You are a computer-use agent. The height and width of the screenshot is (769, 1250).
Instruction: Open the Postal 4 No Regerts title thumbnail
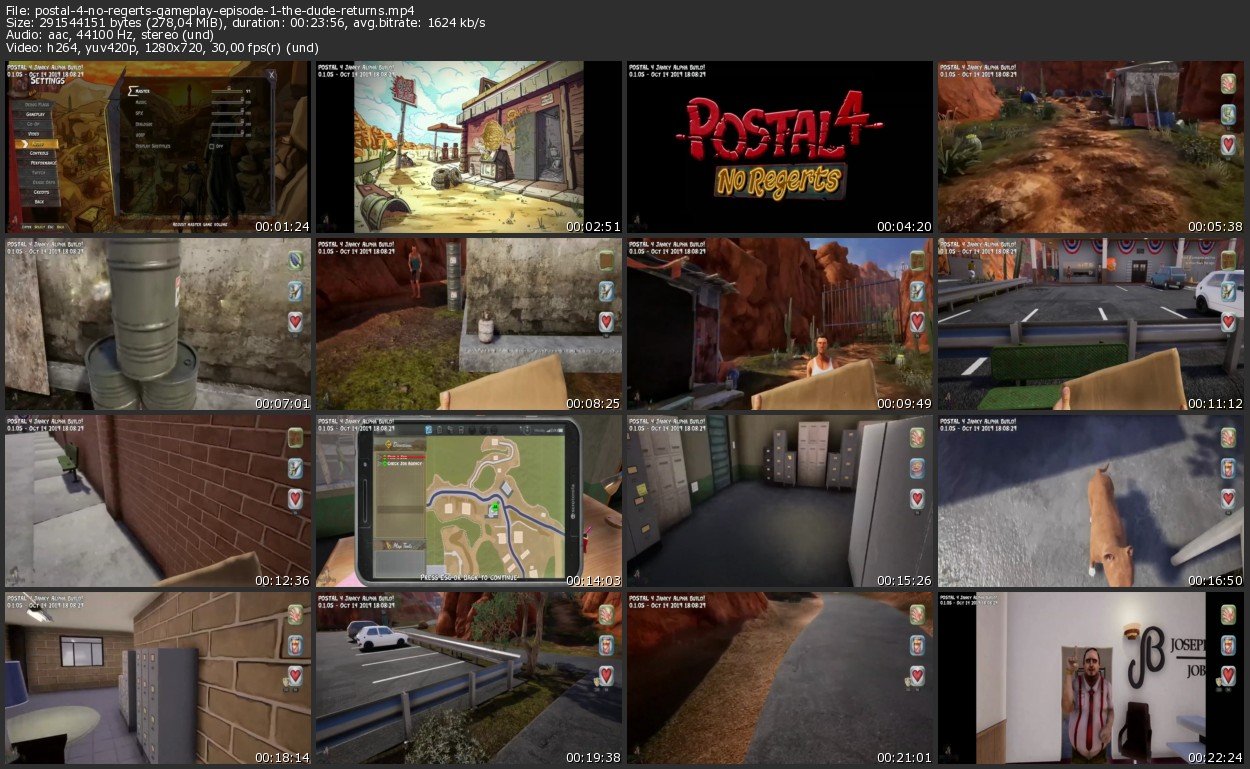coord(780,147)
